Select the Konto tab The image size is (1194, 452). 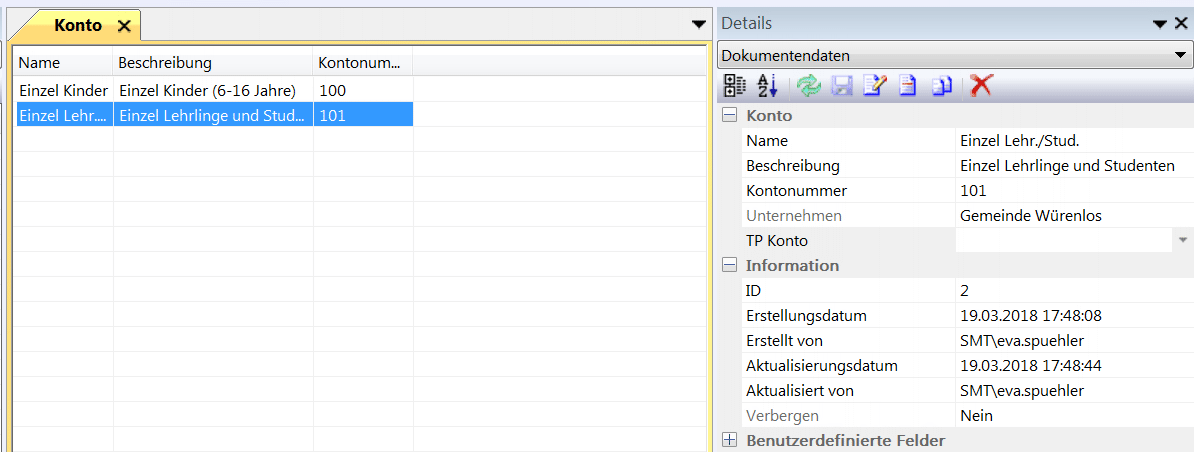[77, 25]
